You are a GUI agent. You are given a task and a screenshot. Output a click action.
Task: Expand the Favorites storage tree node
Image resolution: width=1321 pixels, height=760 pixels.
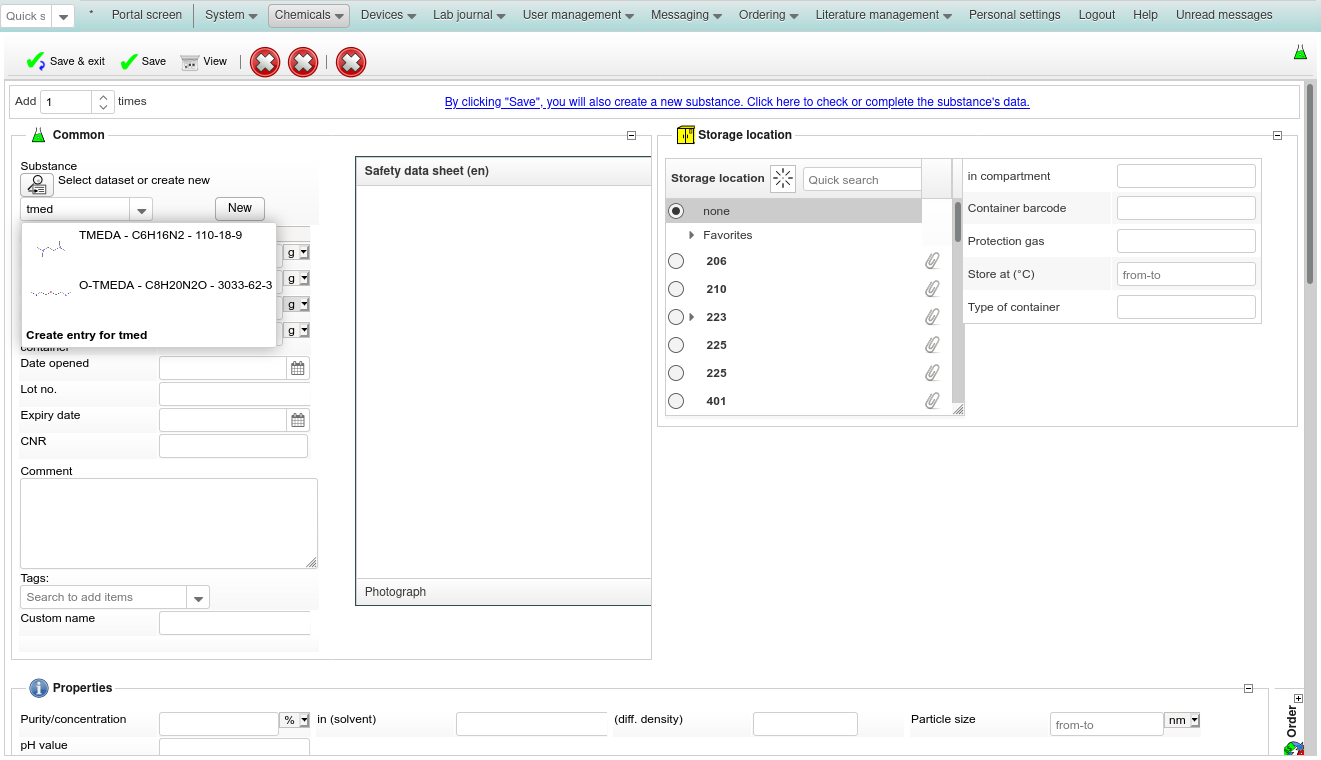point(691,235)
